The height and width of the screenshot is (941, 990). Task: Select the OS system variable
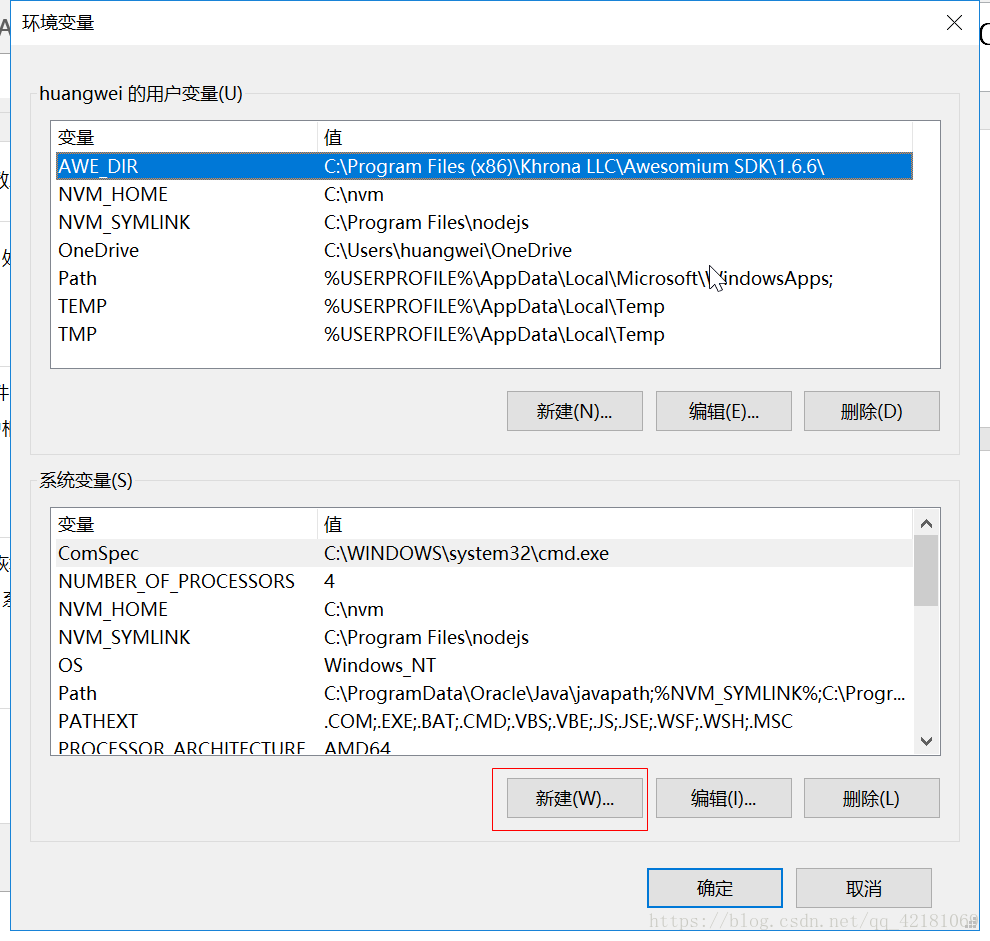pyautogui.click(x=484, y=665)
